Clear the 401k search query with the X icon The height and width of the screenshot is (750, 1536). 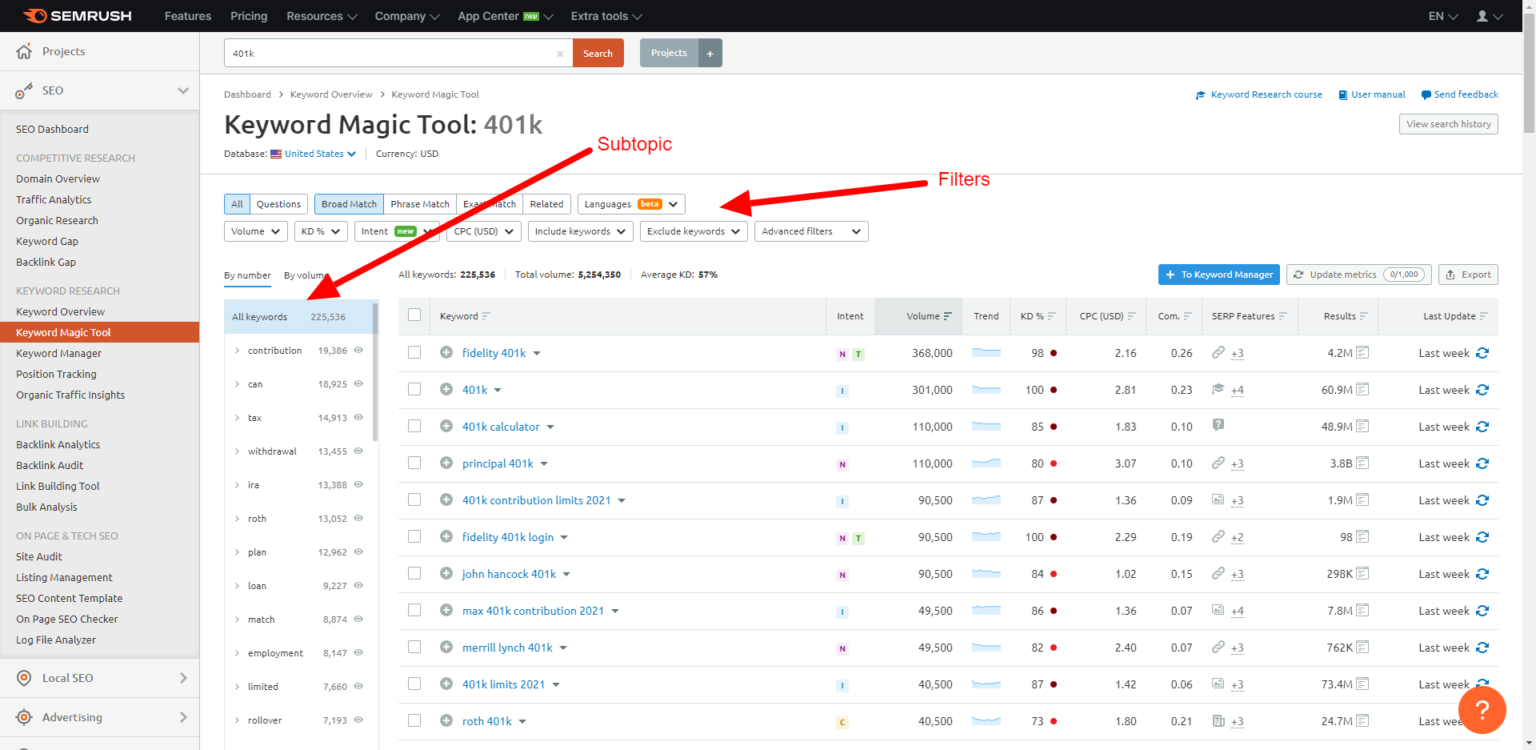point(560,53)
